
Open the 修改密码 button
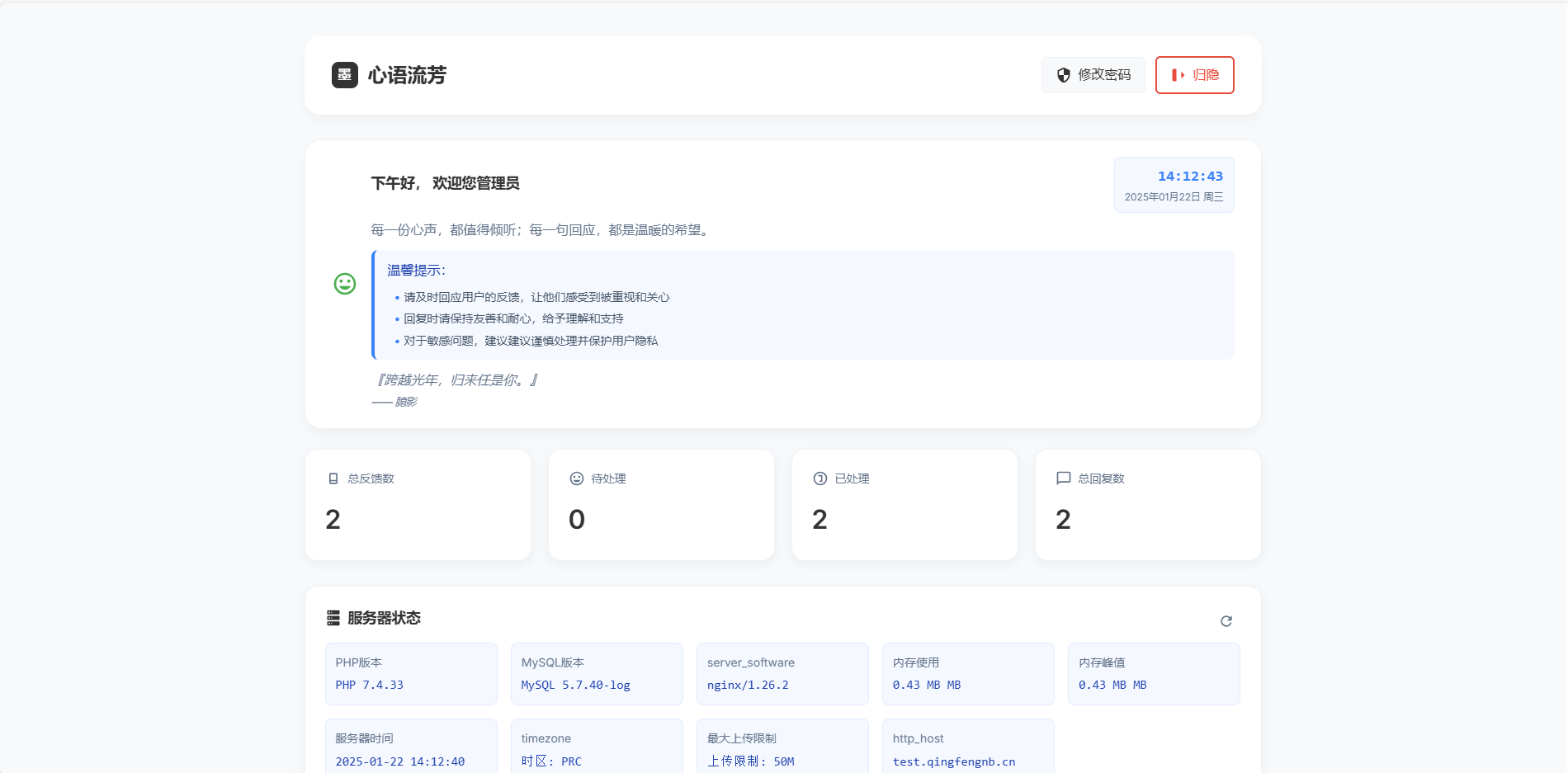[1093, 75]
